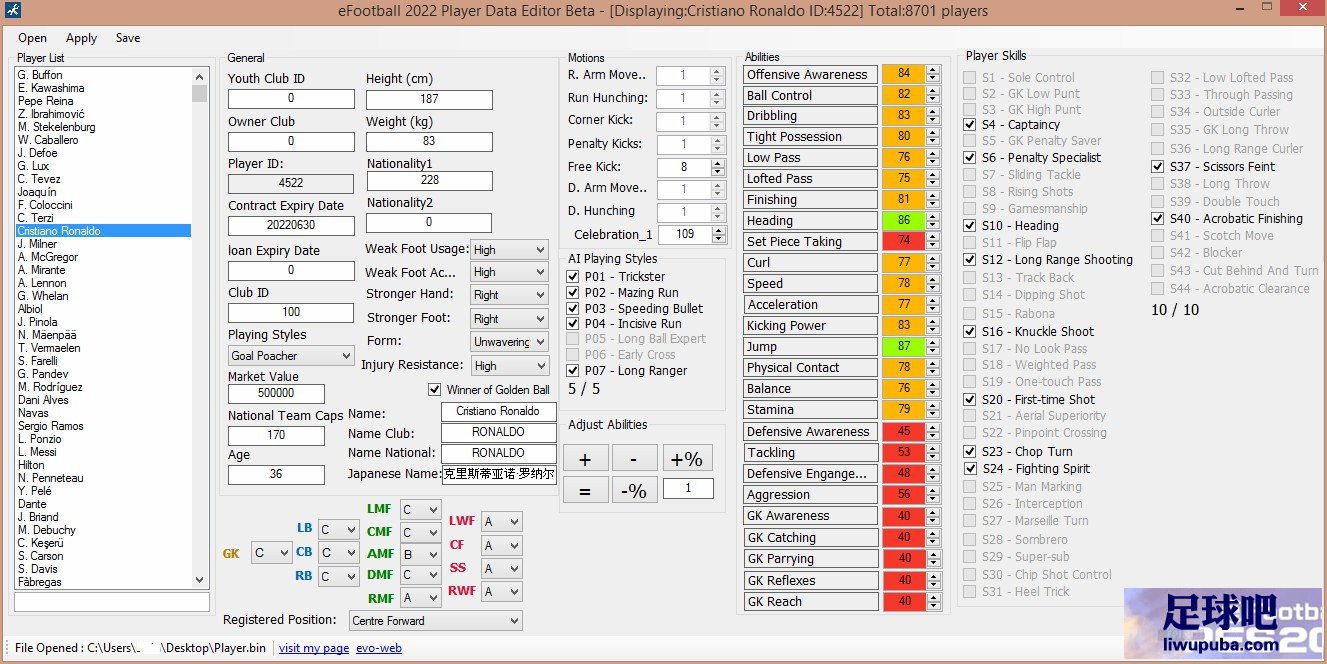1327x664 pixels.
Task: Open the Weak Foot Usage dropdown
Action: coord(509,250)
